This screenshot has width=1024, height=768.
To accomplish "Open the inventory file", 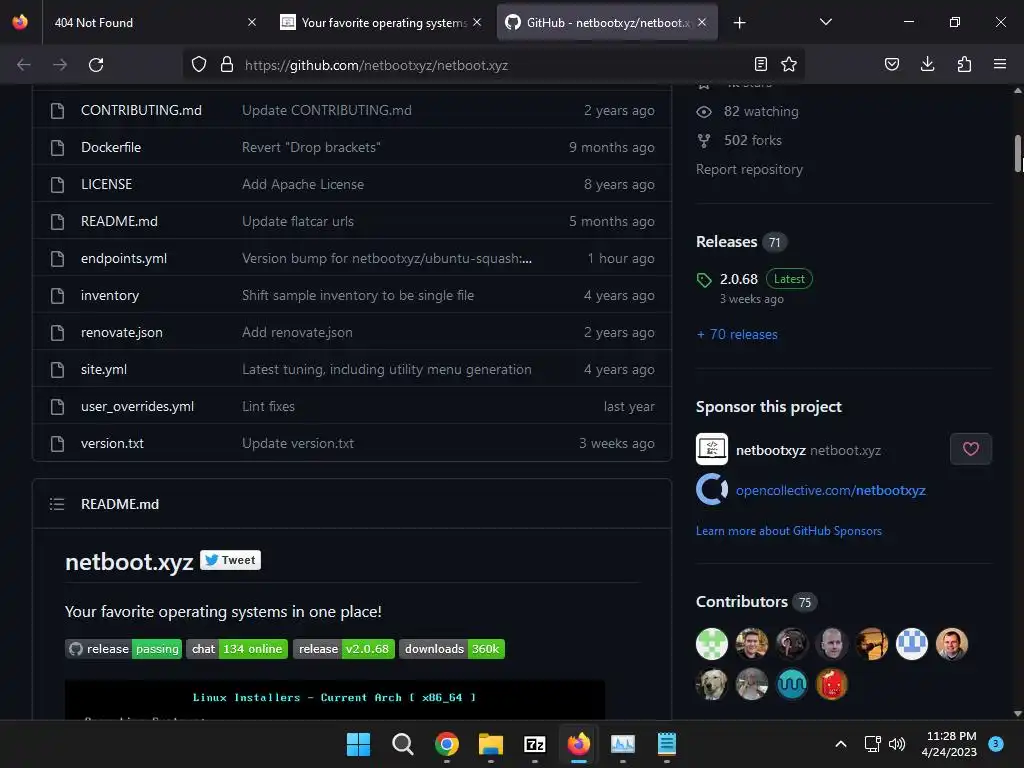I will click(110, 296).
